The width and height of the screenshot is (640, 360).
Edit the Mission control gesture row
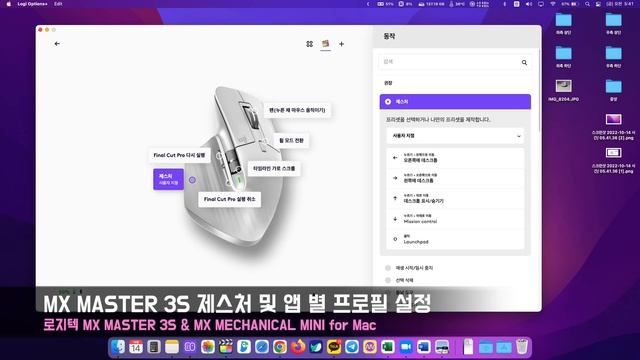click(455, 219)
